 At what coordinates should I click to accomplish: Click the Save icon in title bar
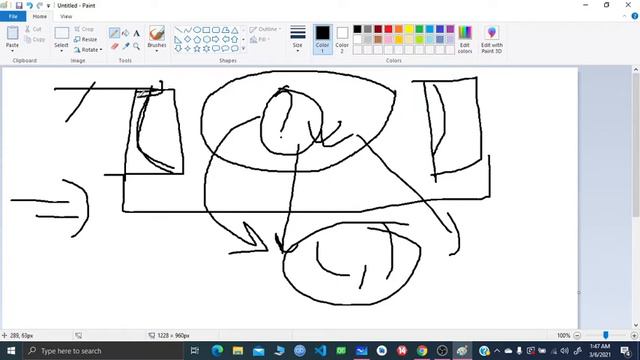tap(19, 6)
